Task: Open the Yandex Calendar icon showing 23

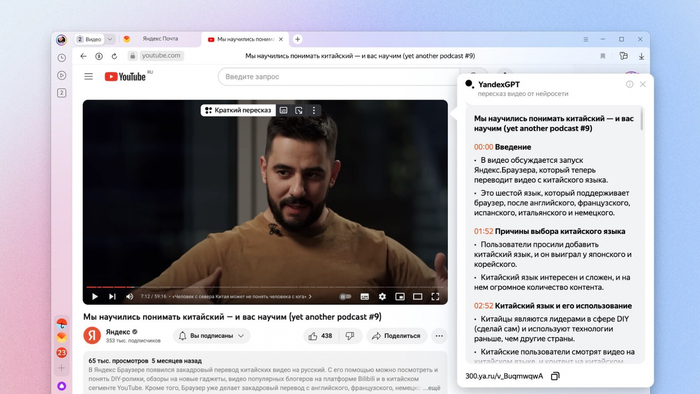Action: (x=62, y=353)
